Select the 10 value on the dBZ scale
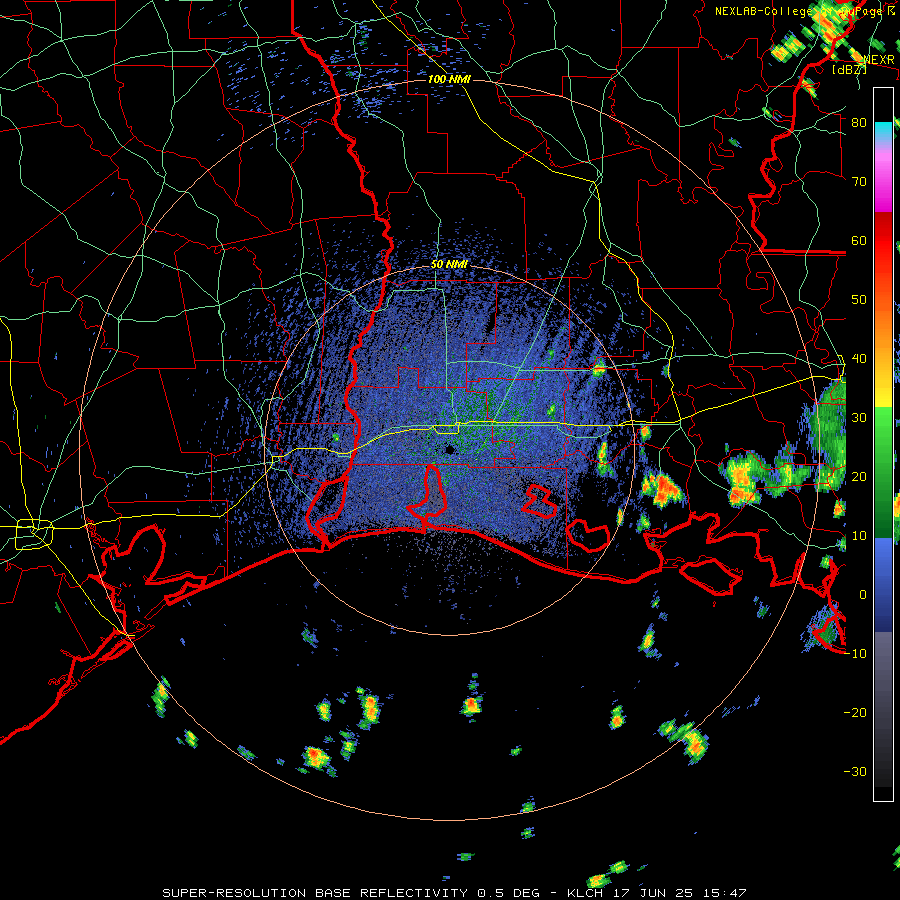Screen dimensions: 900x900 [859, 536]
